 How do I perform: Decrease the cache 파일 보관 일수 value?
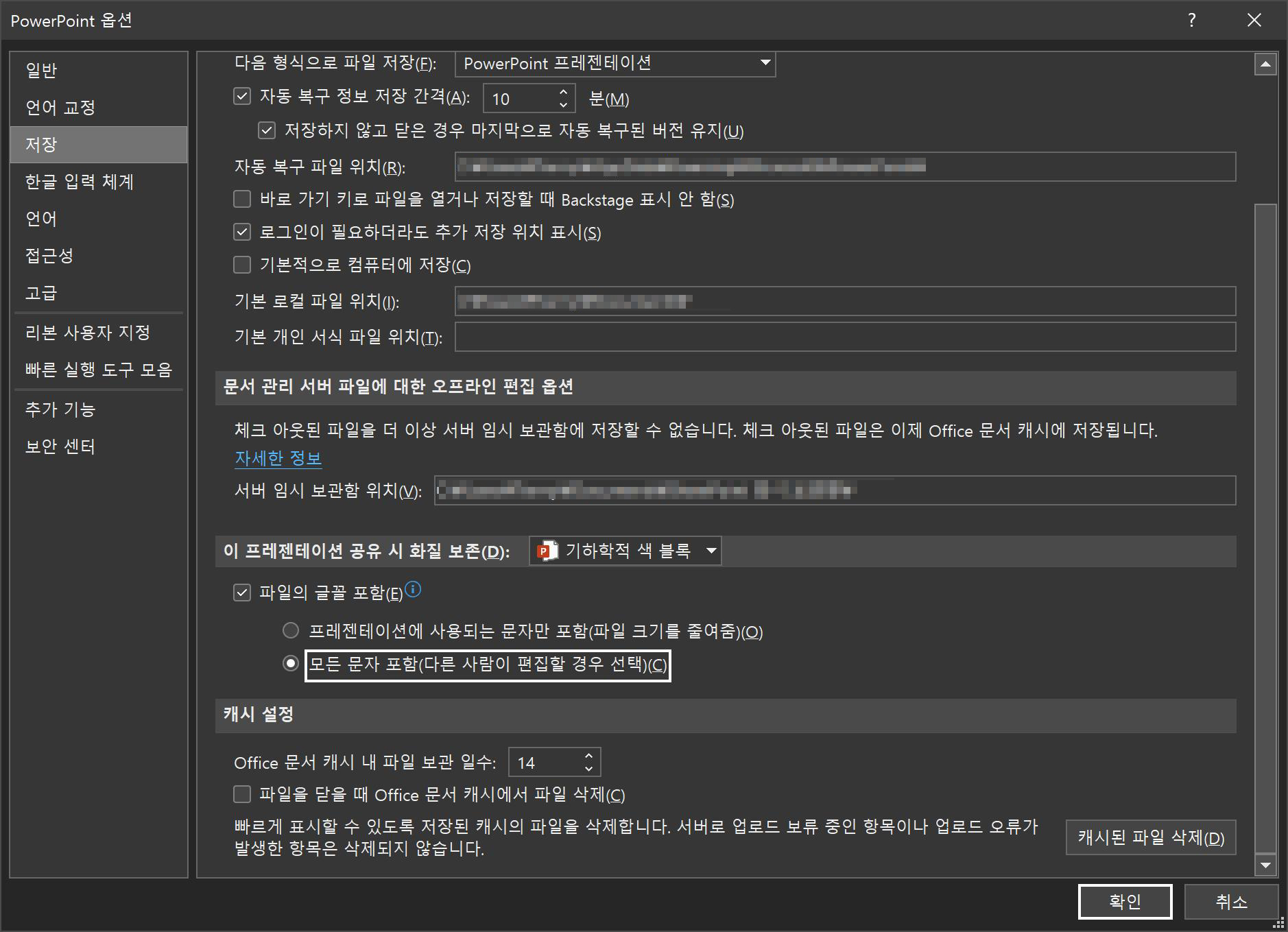(x=588, y=769)
